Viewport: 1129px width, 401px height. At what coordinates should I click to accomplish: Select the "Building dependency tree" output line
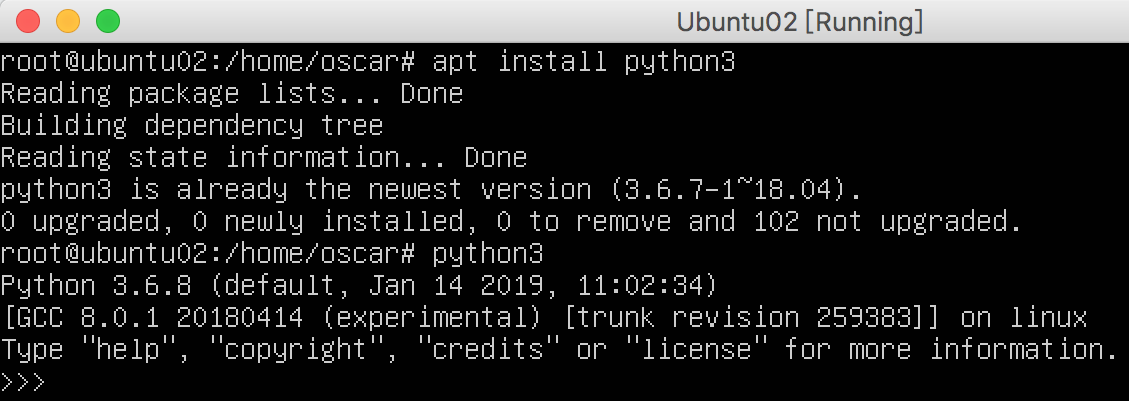coord(192,126)
